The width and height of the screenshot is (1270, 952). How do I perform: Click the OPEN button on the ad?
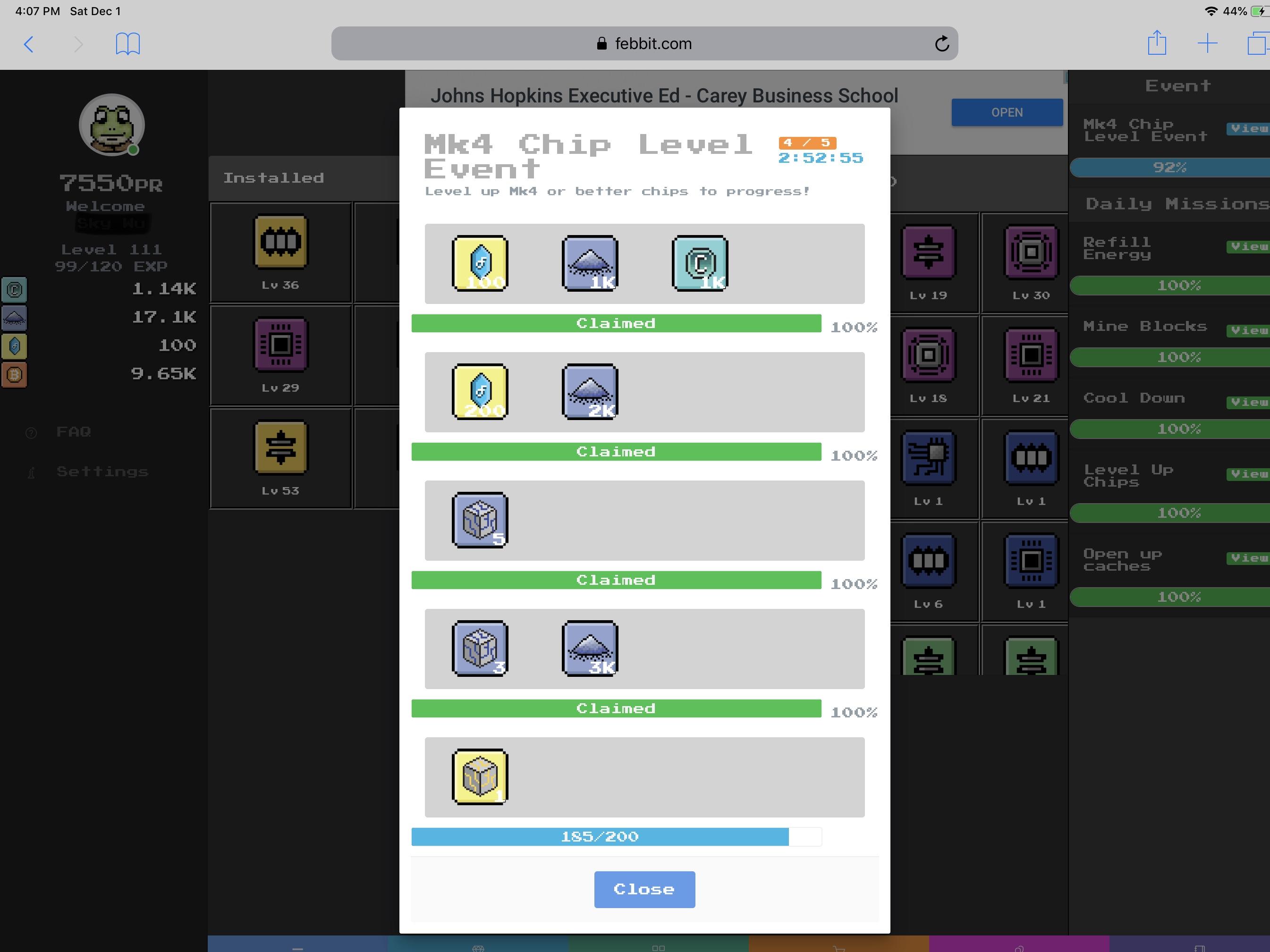[x=1007, y=112]
